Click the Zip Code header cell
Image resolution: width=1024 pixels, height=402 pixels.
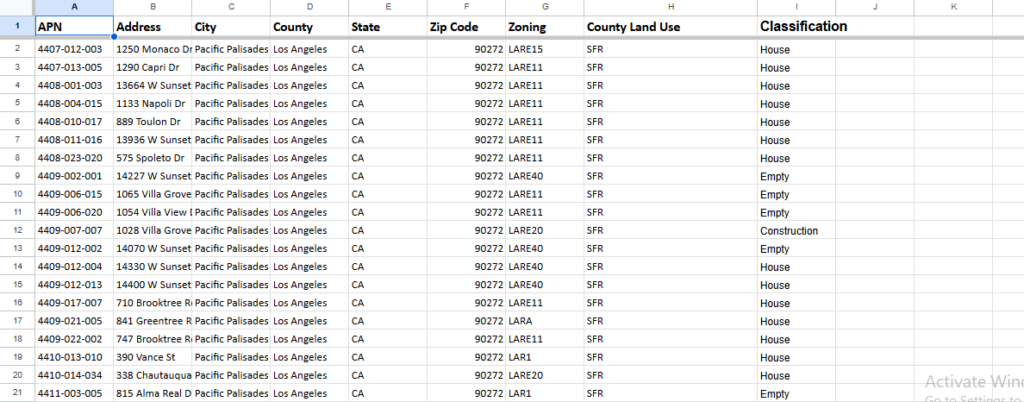(466, 27)
